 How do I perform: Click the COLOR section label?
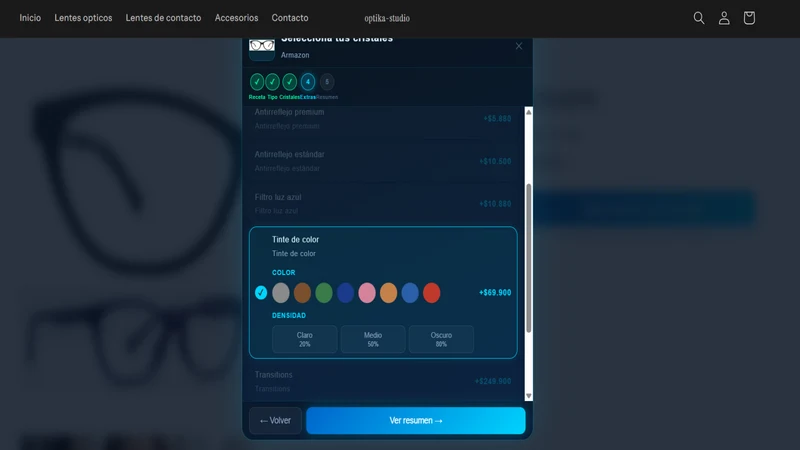[284, 272]
